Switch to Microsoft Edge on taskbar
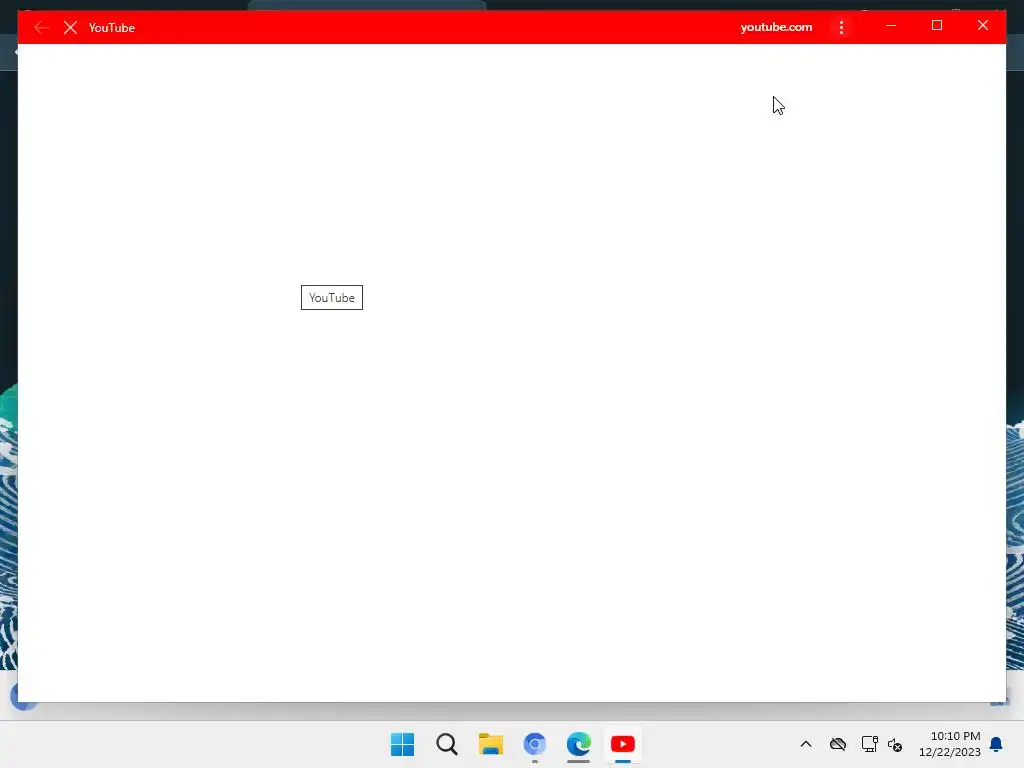Screen dimensions: 1024x768 [x=579, y=744]
